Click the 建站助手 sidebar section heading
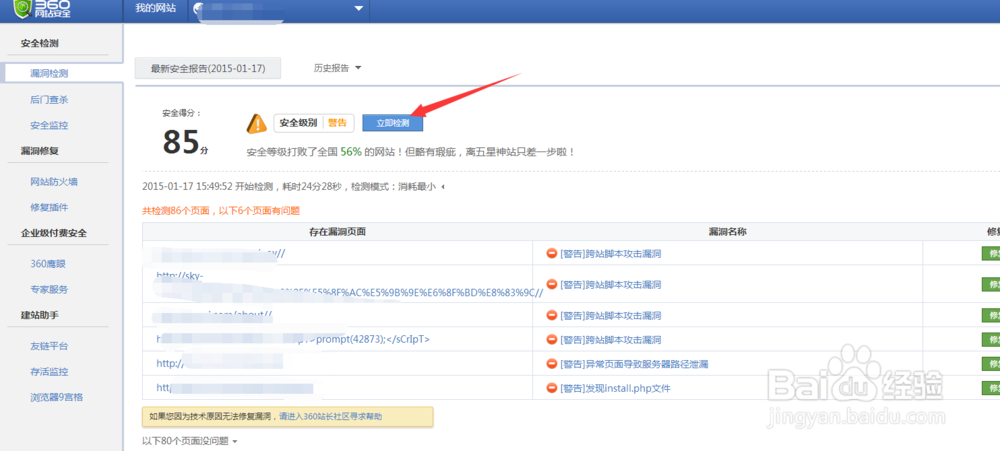This screenshot has width=1000, height=451. (40, 315)
